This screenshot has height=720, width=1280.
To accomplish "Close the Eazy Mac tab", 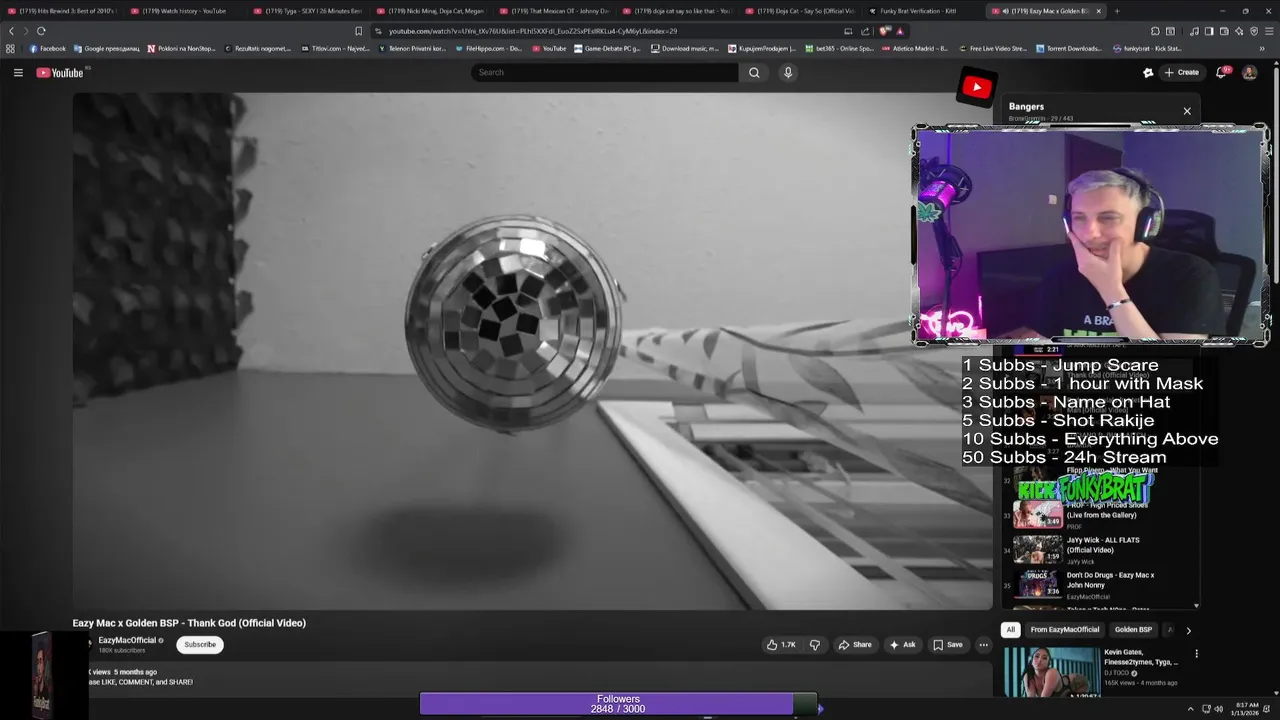I will point(1098,11).
